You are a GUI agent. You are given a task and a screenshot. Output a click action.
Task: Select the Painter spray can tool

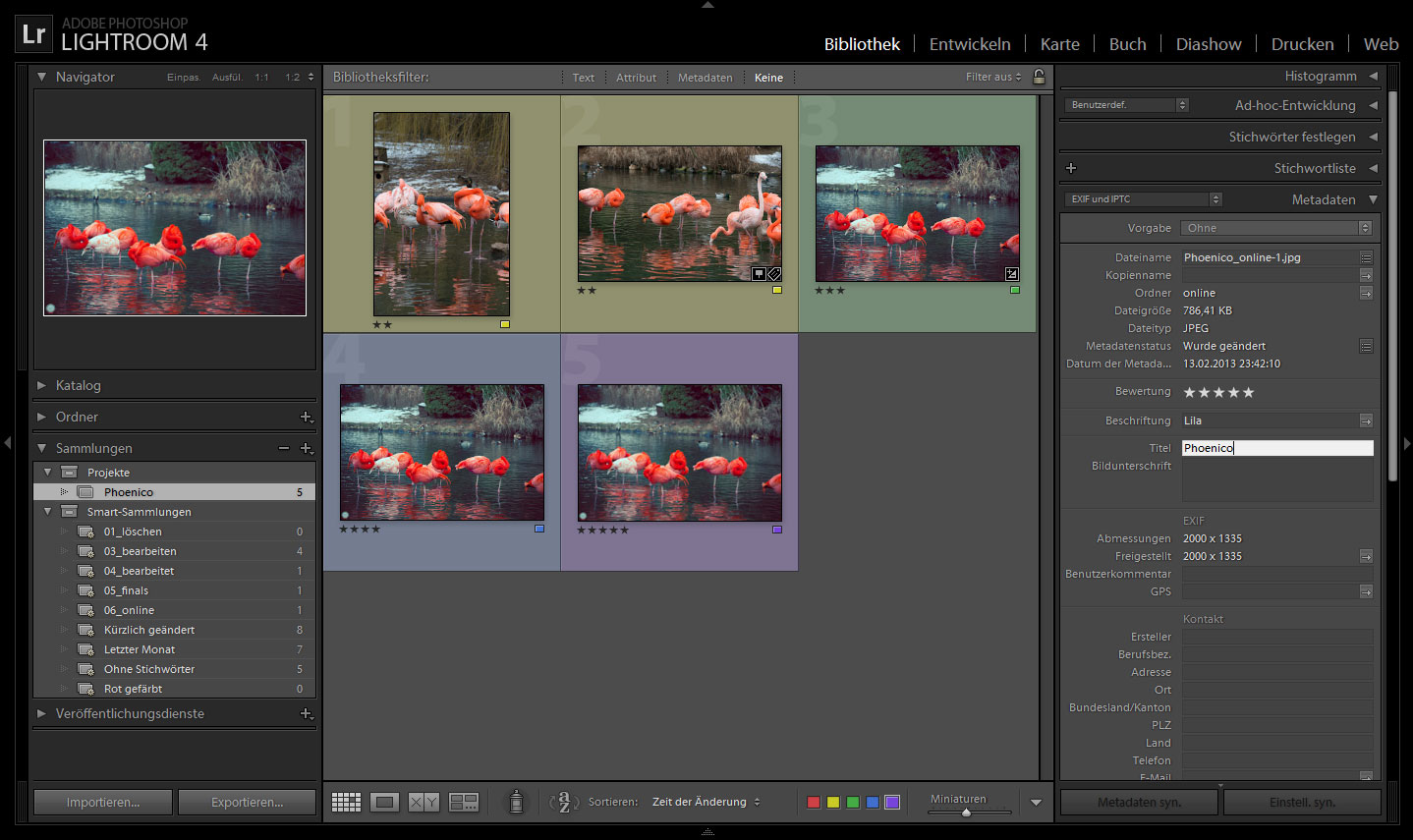click(516, 802)
